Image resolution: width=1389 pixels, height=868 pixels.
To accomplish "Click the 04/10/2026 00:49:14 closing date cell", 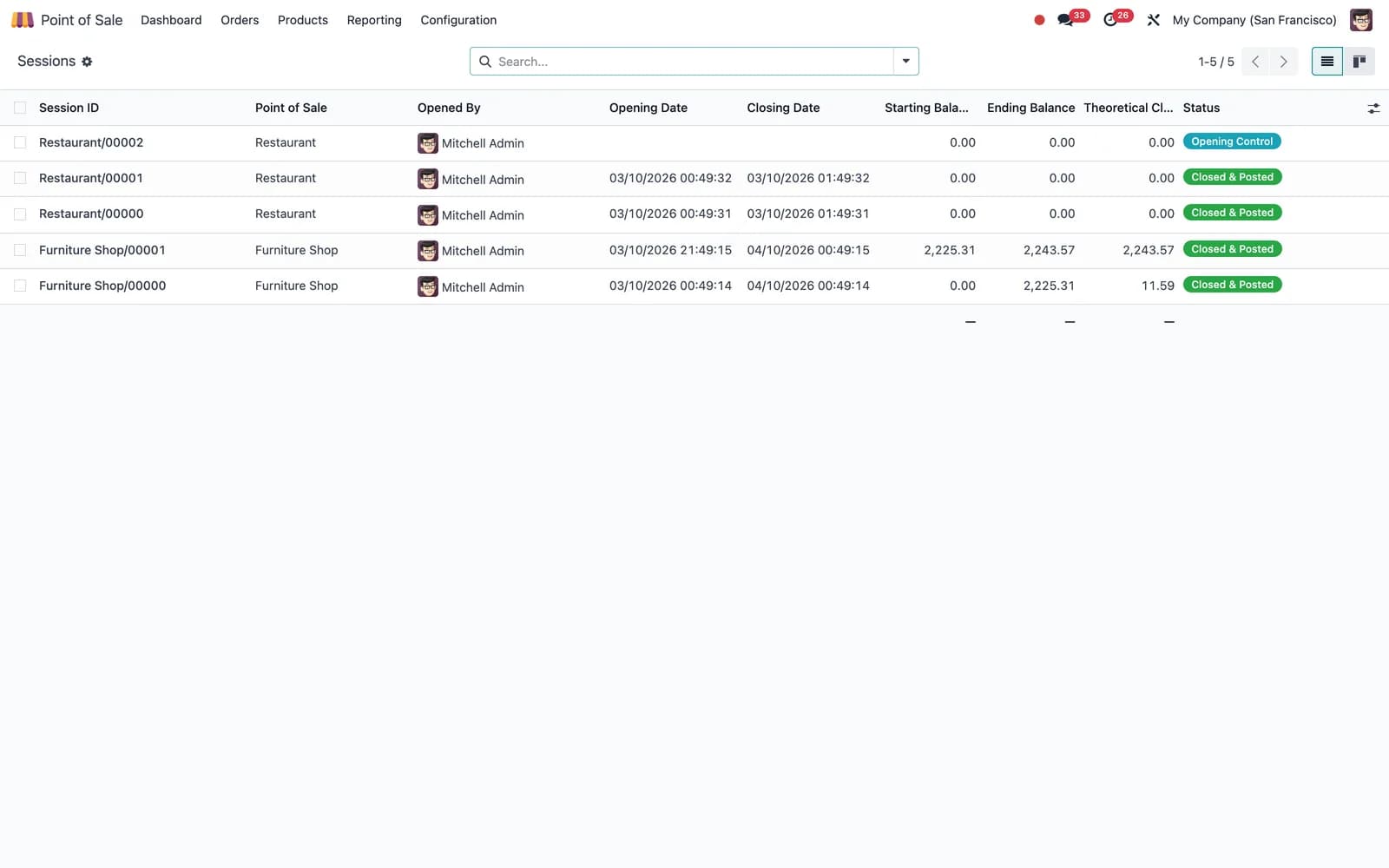I will [808, 286].
